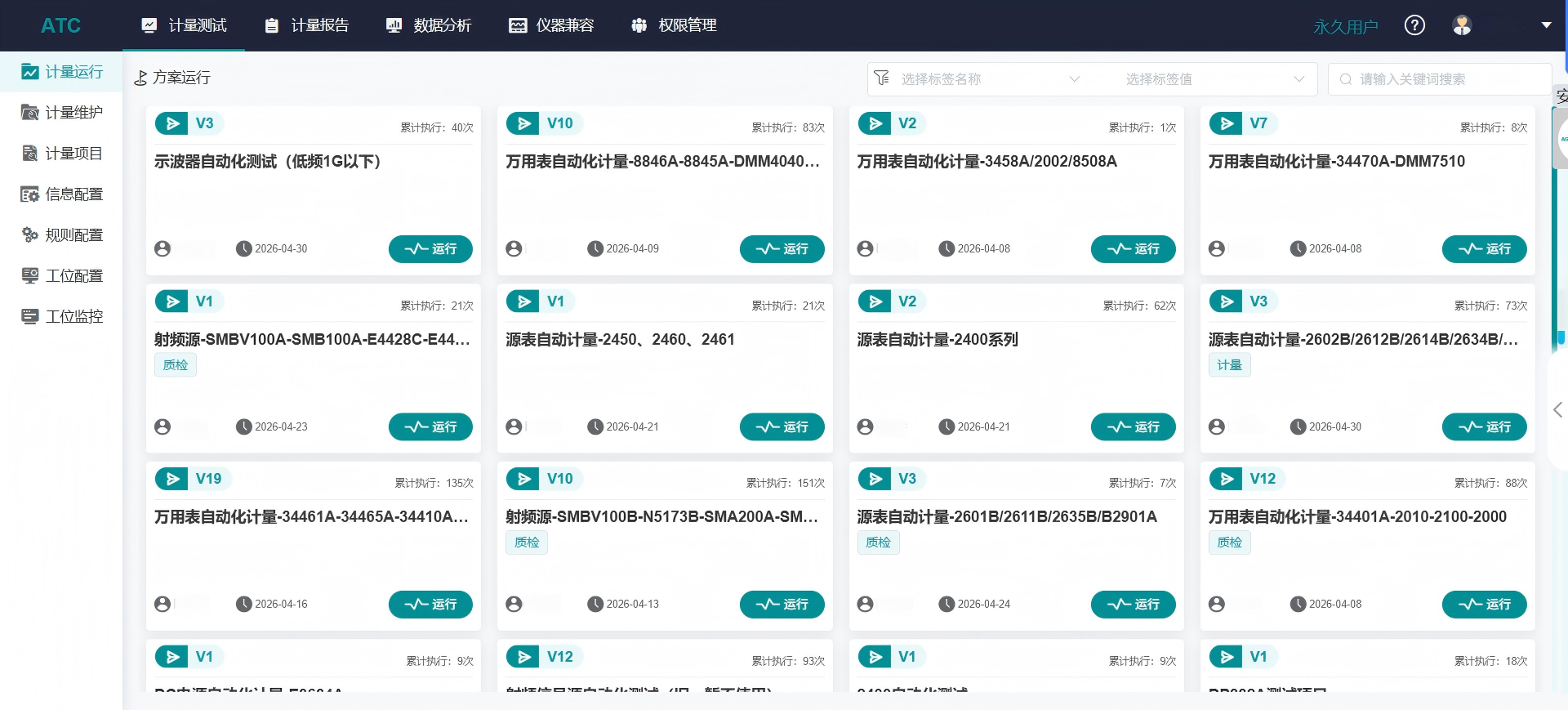This screenshot has width=1568, height=710.
Task: Click play icon on 示波器自动化测试 V3 card
Action: [x=171, y=123]
